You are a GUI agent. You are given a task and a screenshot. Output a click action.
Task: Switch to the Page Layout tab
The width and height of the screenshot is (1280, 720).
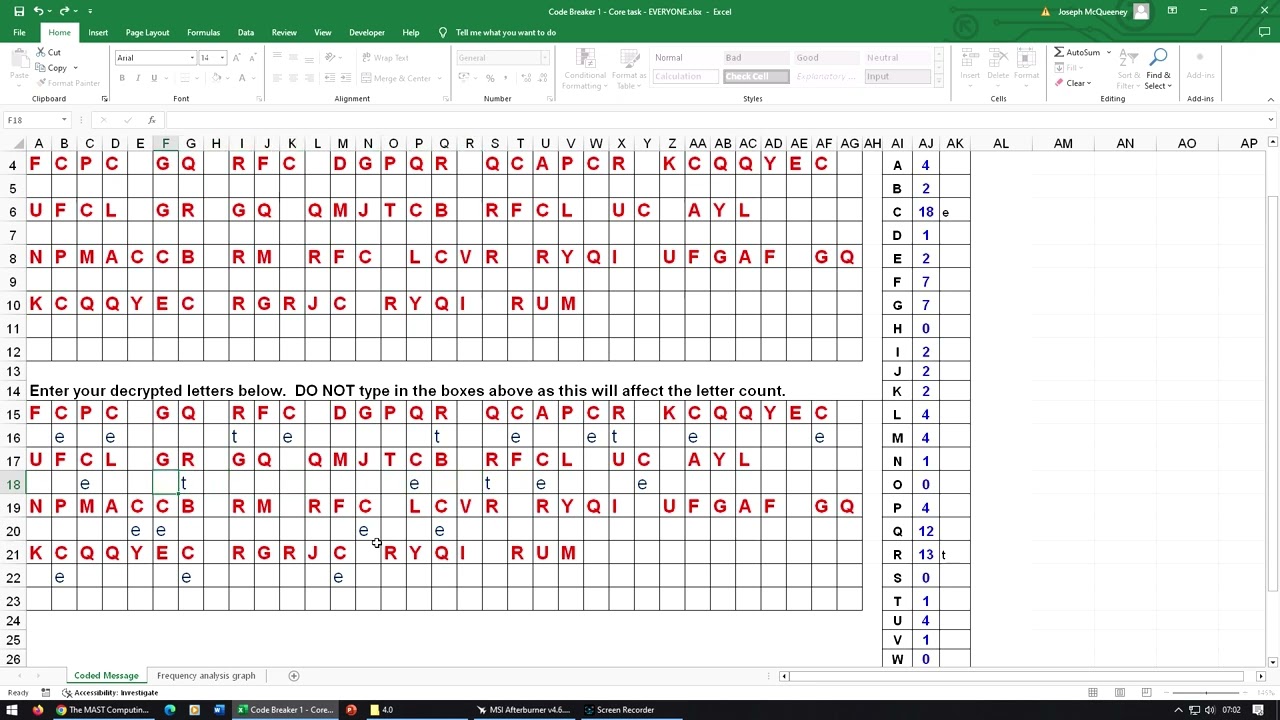(147, 33)
